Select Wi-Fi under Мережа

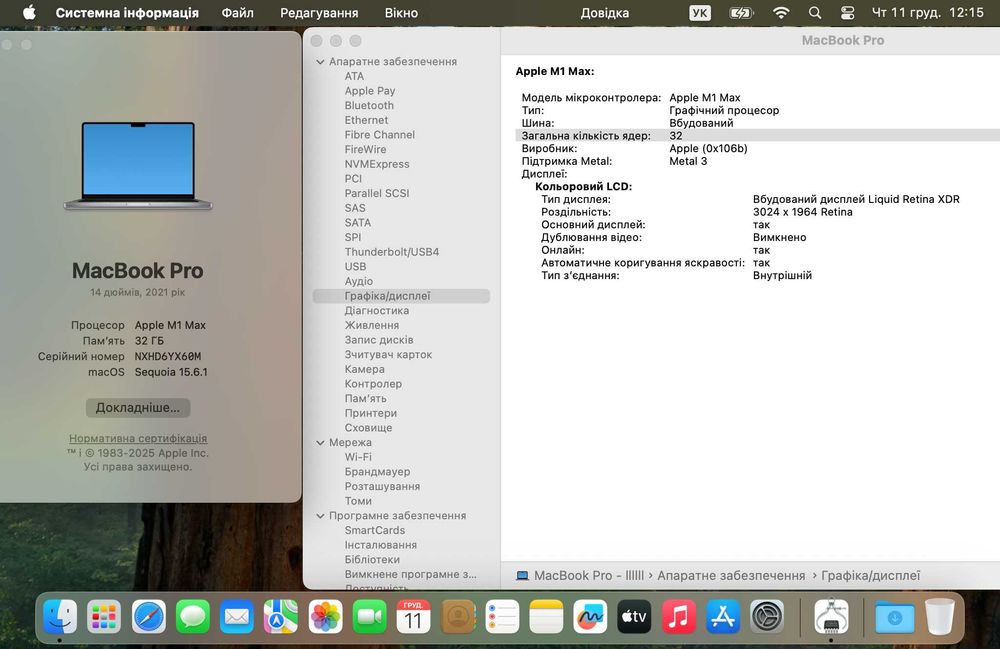pos(358,457)
